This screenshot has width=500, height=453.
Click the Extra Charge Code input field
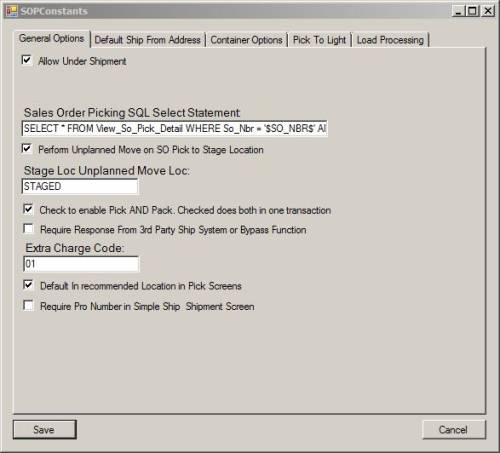pos(81,264)
